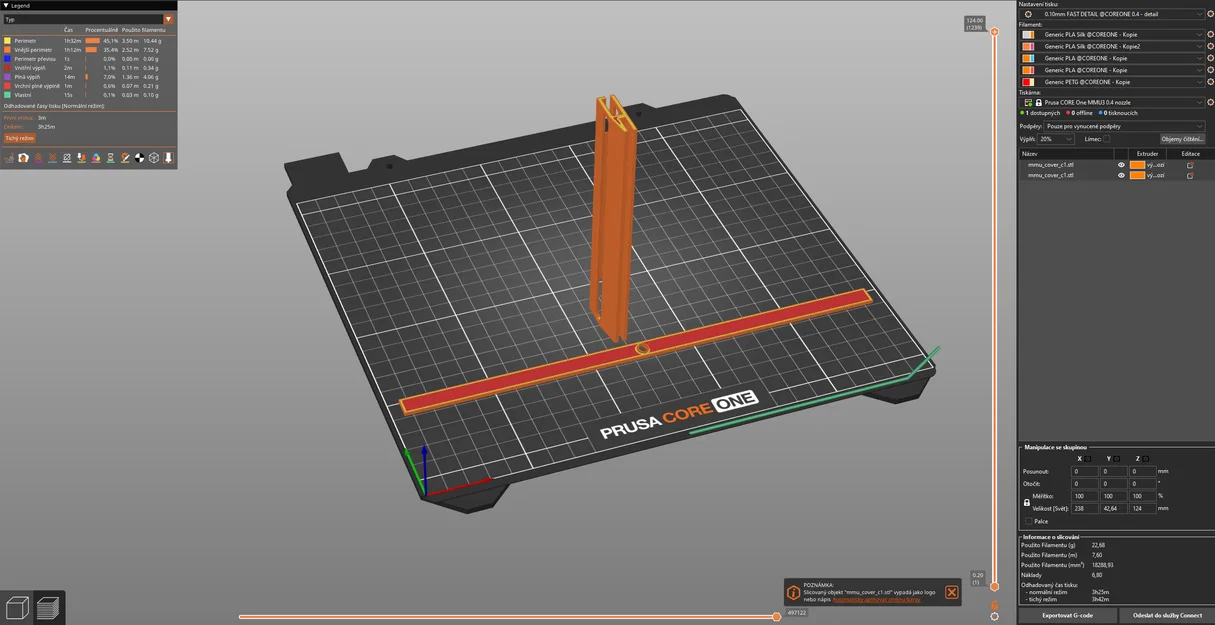Toggle Color changes visibility icon in legend

click(96, 158)
